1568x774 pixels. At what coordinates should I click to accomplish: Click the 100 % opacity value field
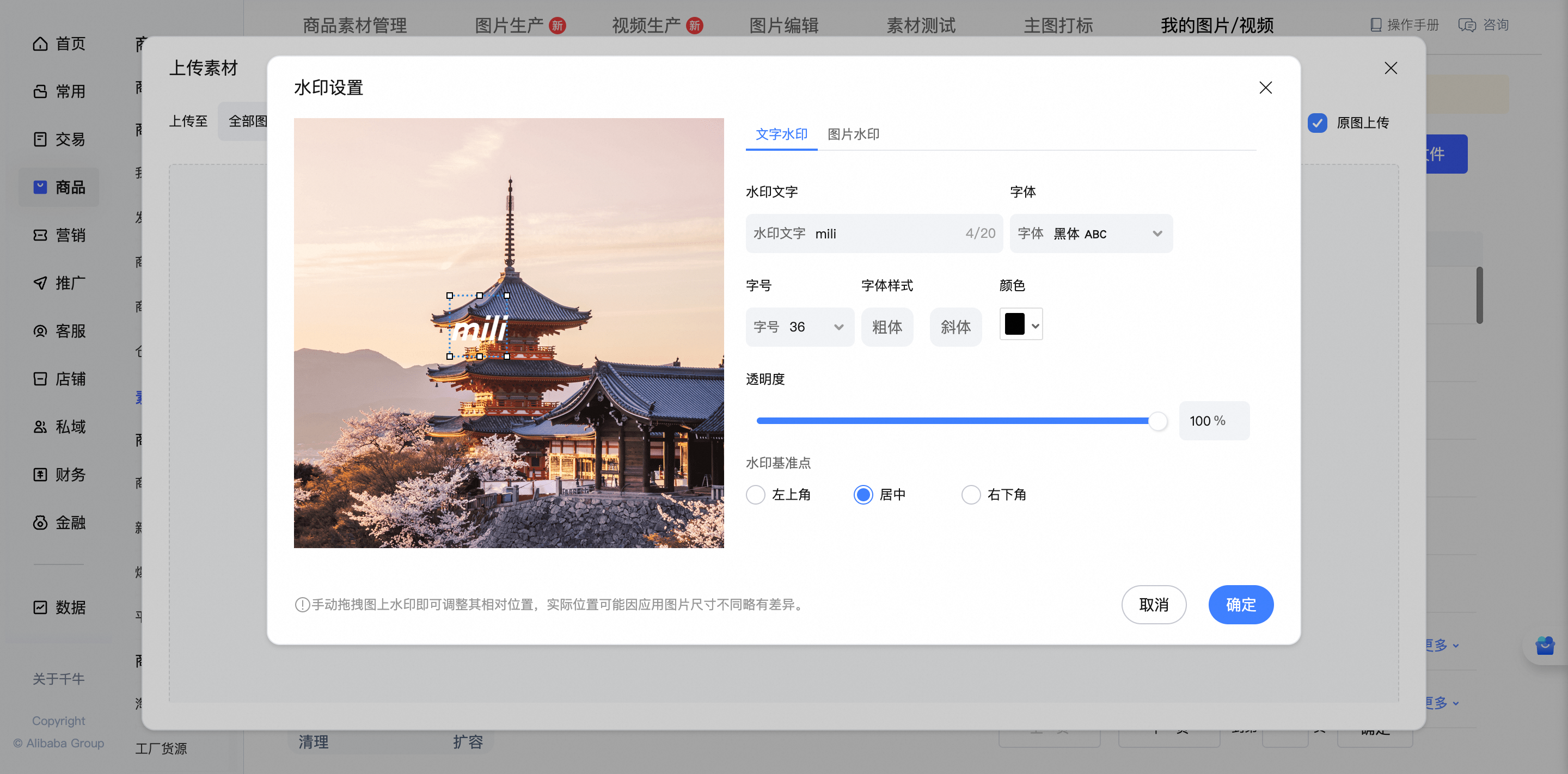[1214, 421]
